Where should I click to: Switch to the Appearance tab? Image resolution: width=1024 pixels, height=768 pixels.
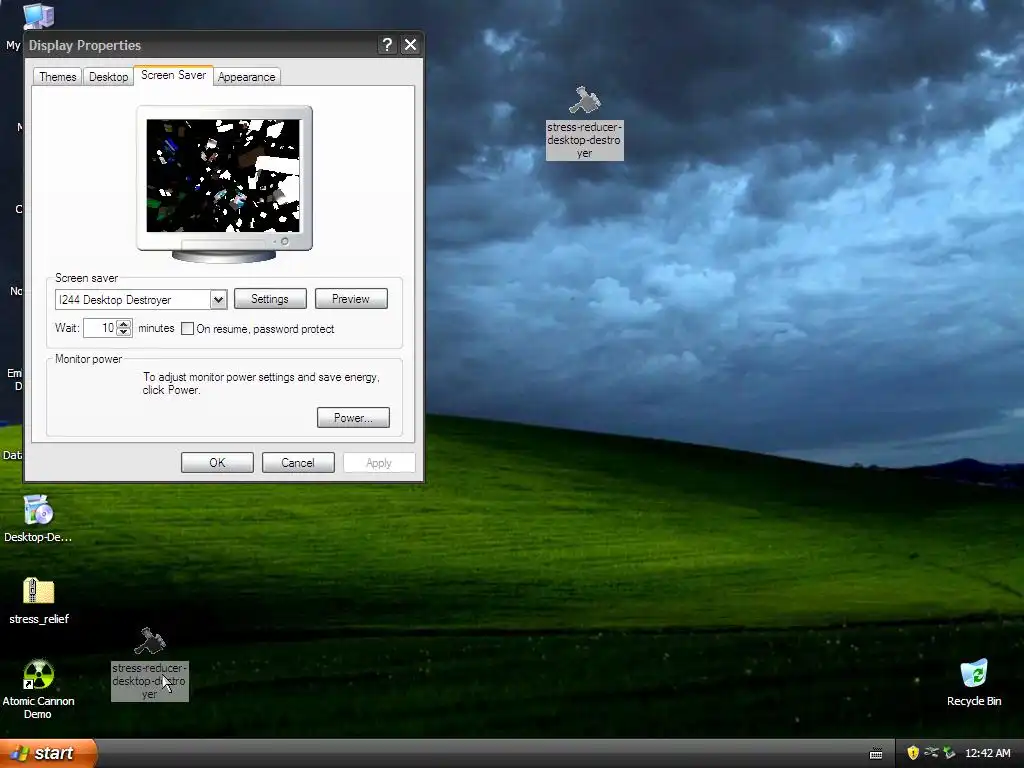(246, 76)
